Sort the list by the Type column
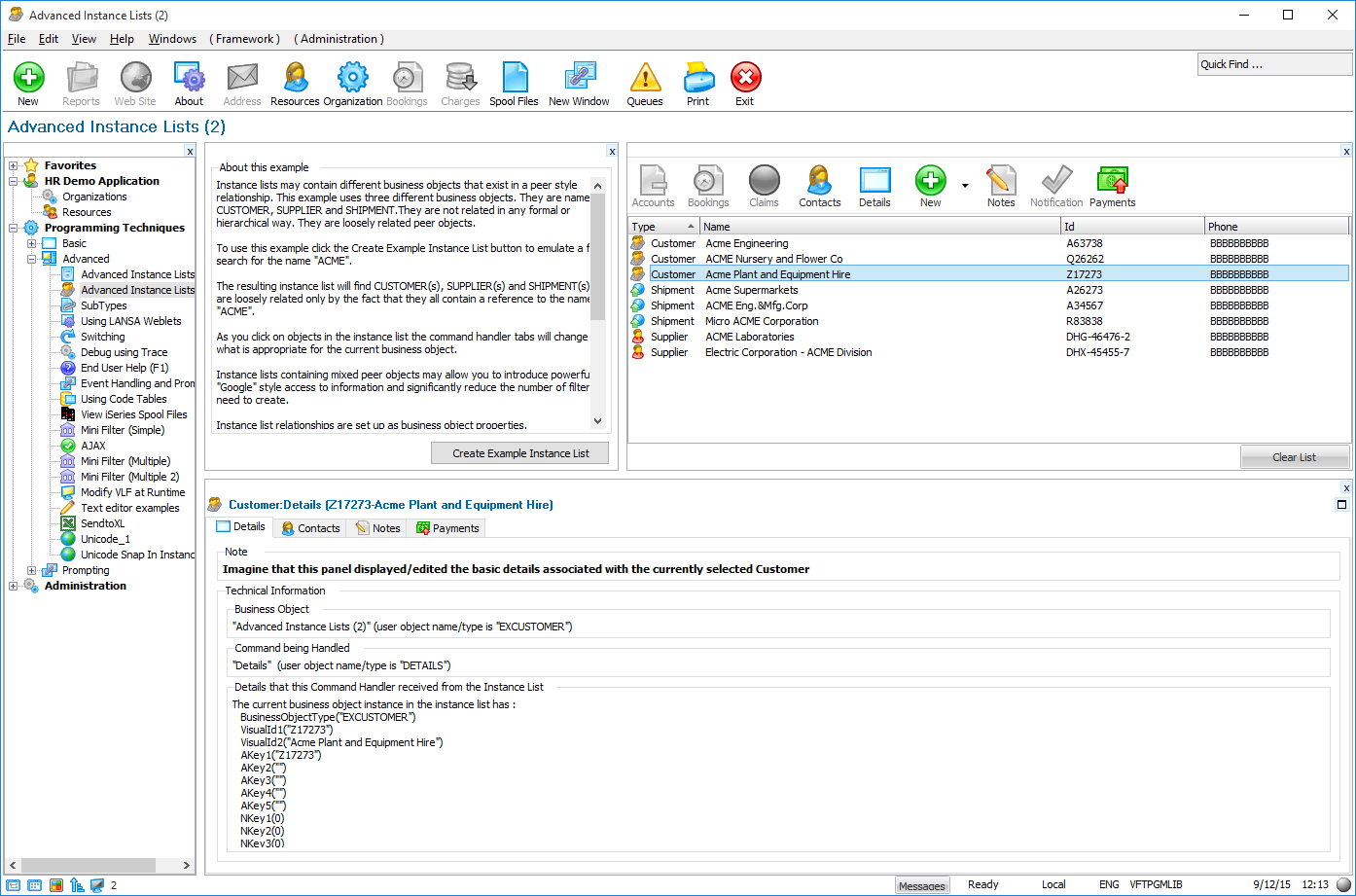The width and height of the screenshot is (1356, 896). pyautogui.click(x=663, y=227)
